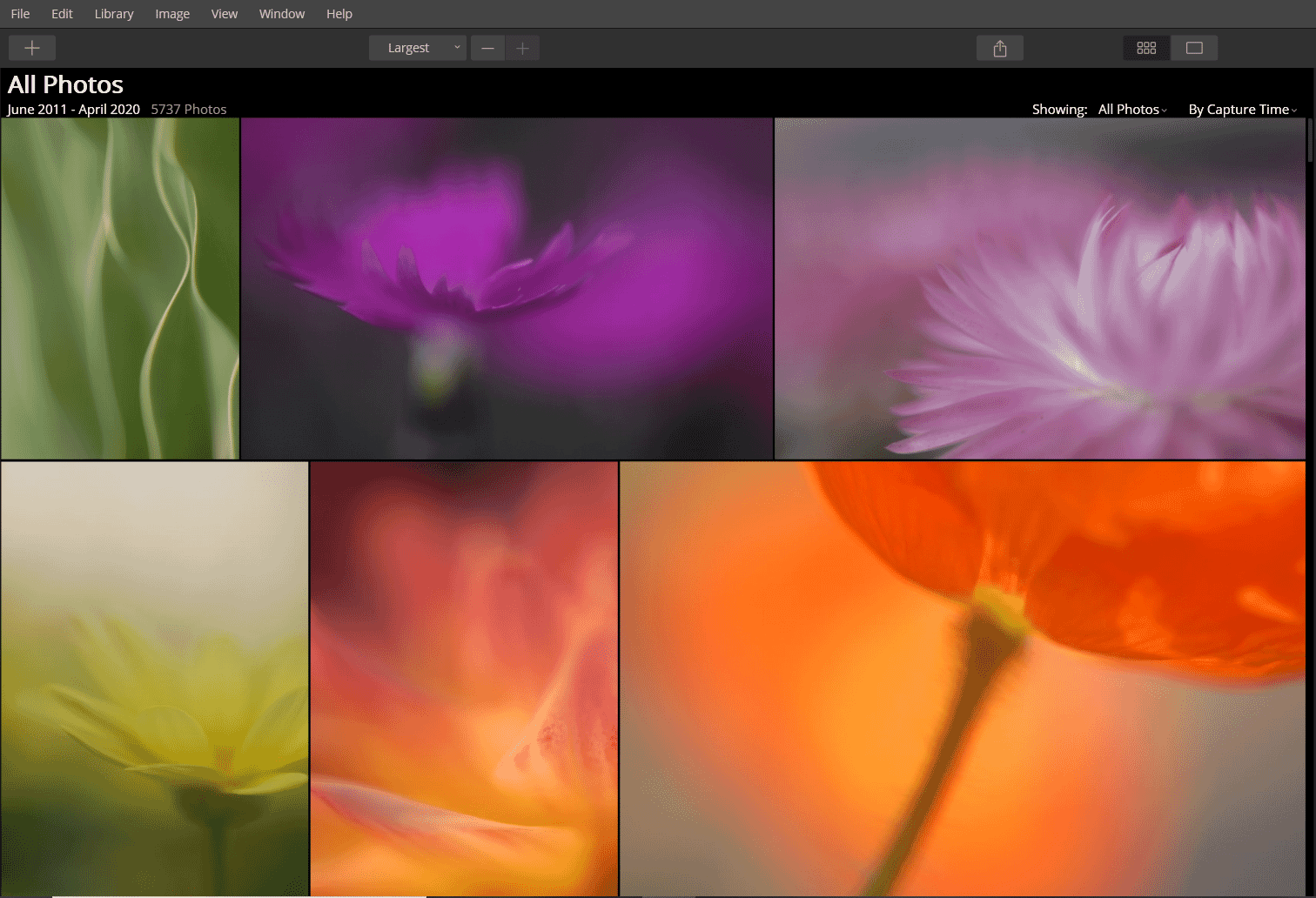
Task: Click the June 2011 - April 2020 text
Action: click(73, 110)
